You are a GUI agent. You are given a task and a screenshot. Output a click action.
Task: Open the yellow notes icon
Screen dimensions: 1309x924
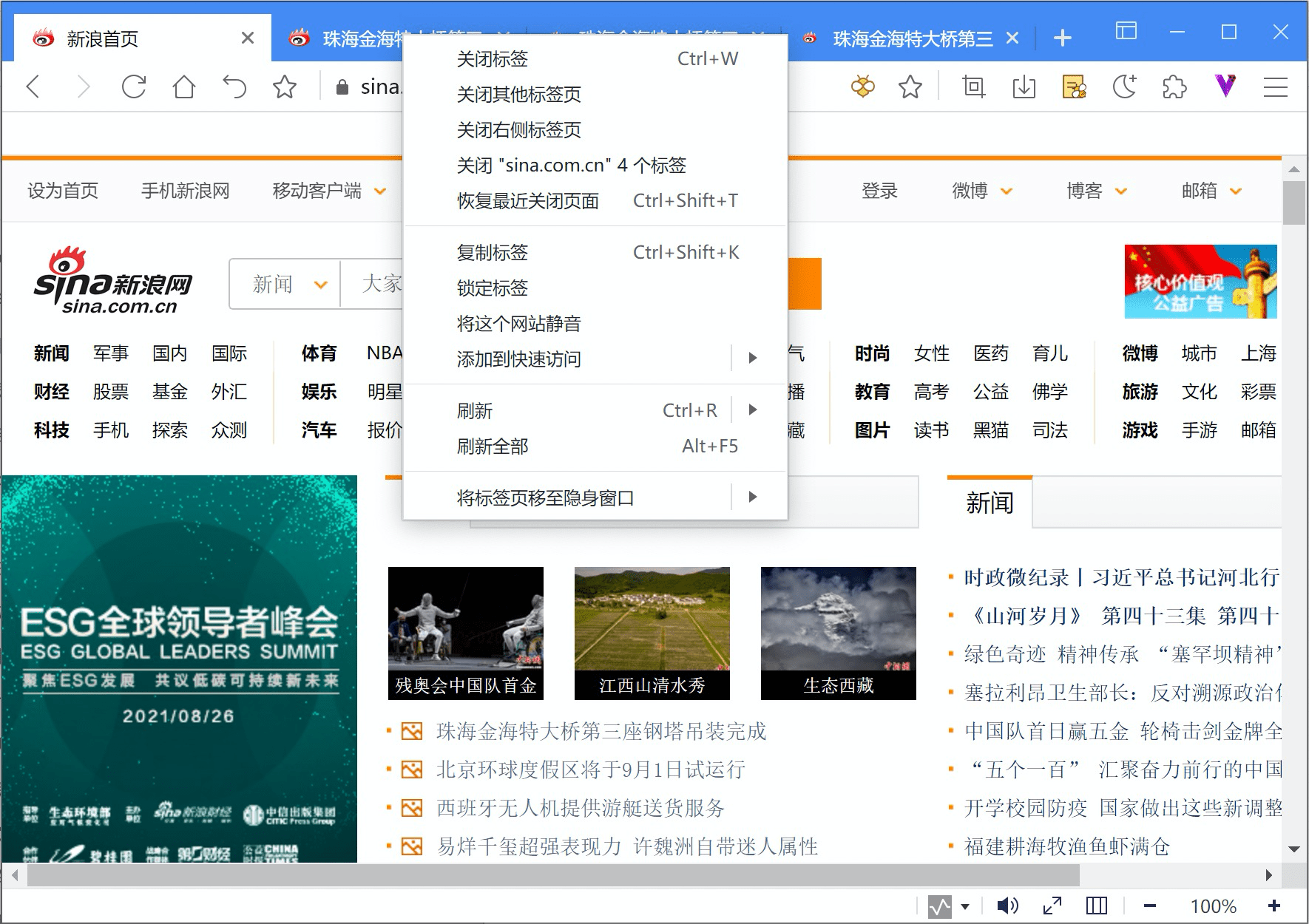1075,87
